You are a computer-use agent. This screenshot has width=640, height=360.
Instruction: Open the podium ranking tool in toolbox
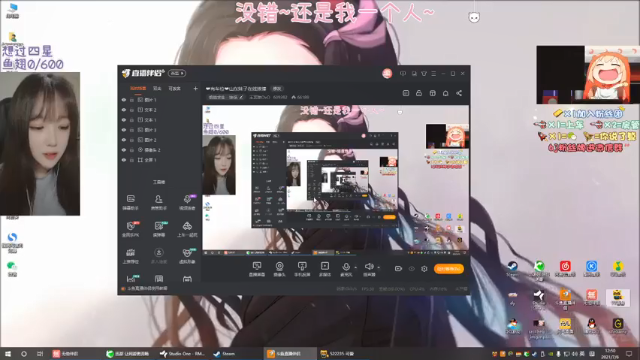click(x=131, y=256)
